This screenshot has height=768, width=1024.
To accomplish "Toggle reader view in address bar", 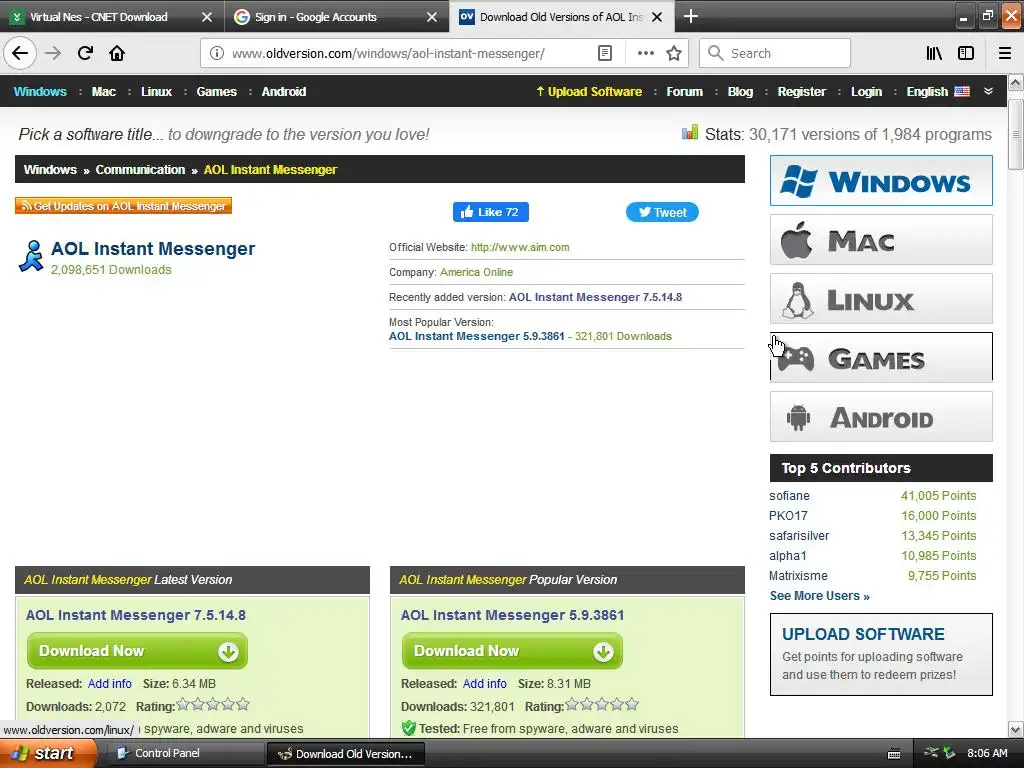I will click(605, 54).
